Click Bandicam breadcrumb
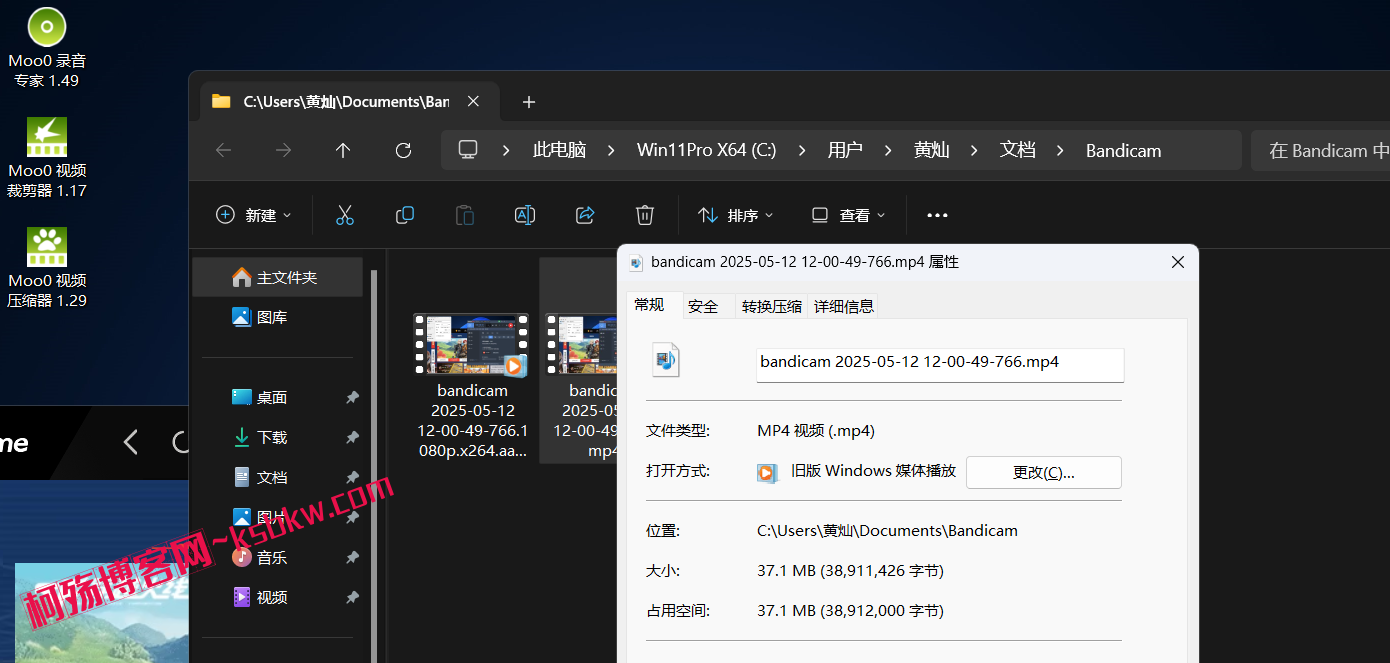Screen dimensions: 1390x663 (x=1124, y=151)
